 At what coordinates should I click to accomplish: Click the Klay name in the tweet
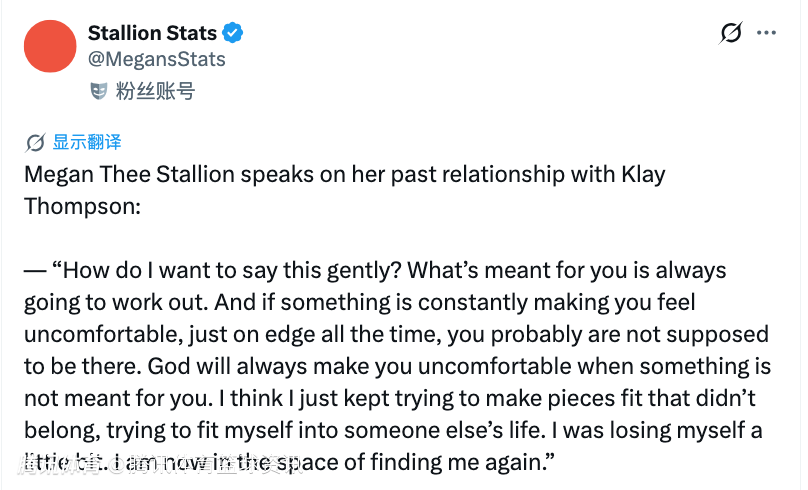click(x=644, y=175)
